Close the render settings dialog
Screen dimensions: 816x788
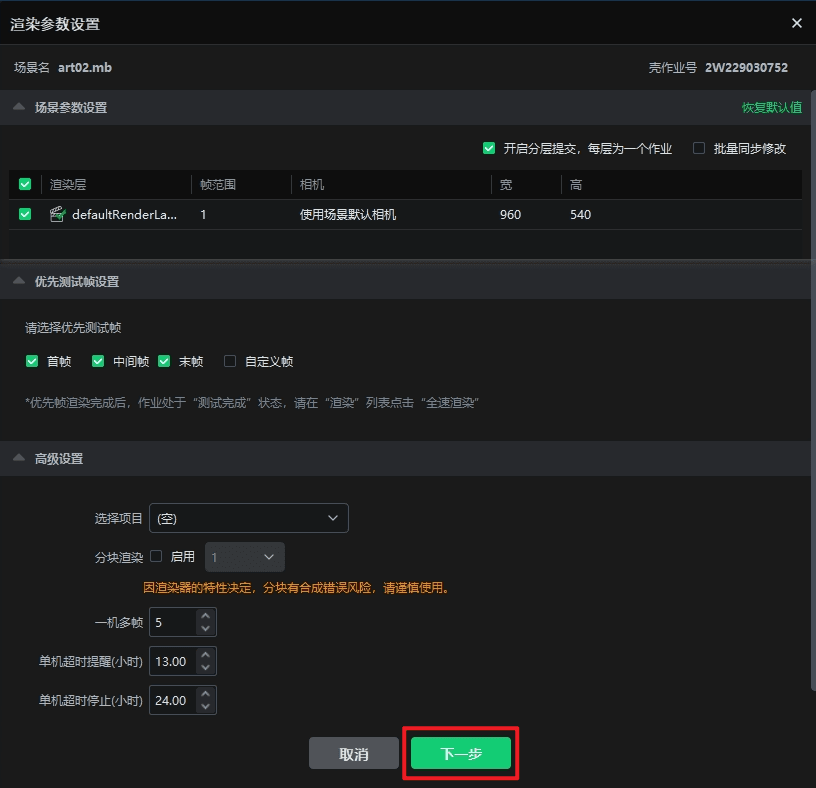pyautogui.click(x=796, y=23)
